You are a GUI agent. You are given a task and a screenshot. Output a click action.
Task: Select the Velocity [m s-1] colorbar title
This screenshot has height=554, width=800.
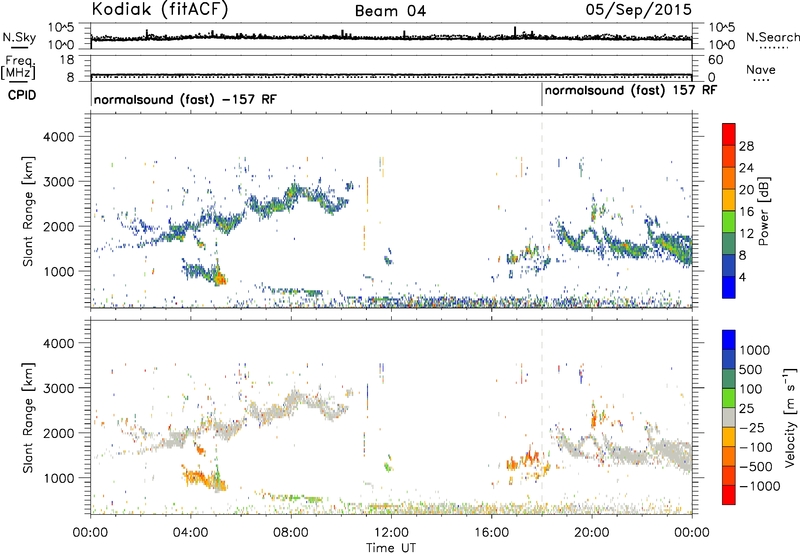pyautogui.click(x=789, y=417)
